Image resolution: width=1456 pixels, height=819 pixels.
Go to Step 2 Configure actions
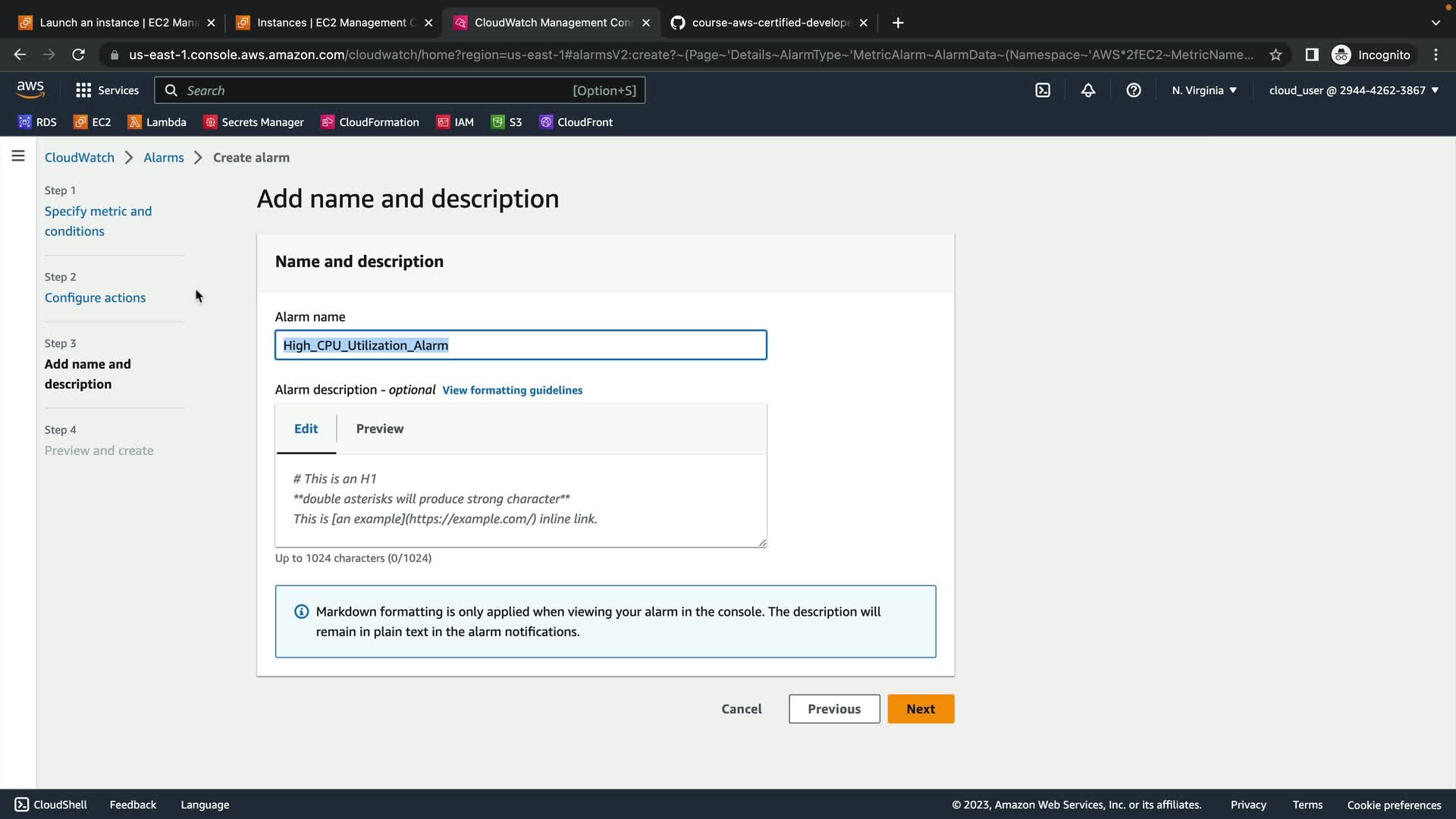click(x=95, y=298)
